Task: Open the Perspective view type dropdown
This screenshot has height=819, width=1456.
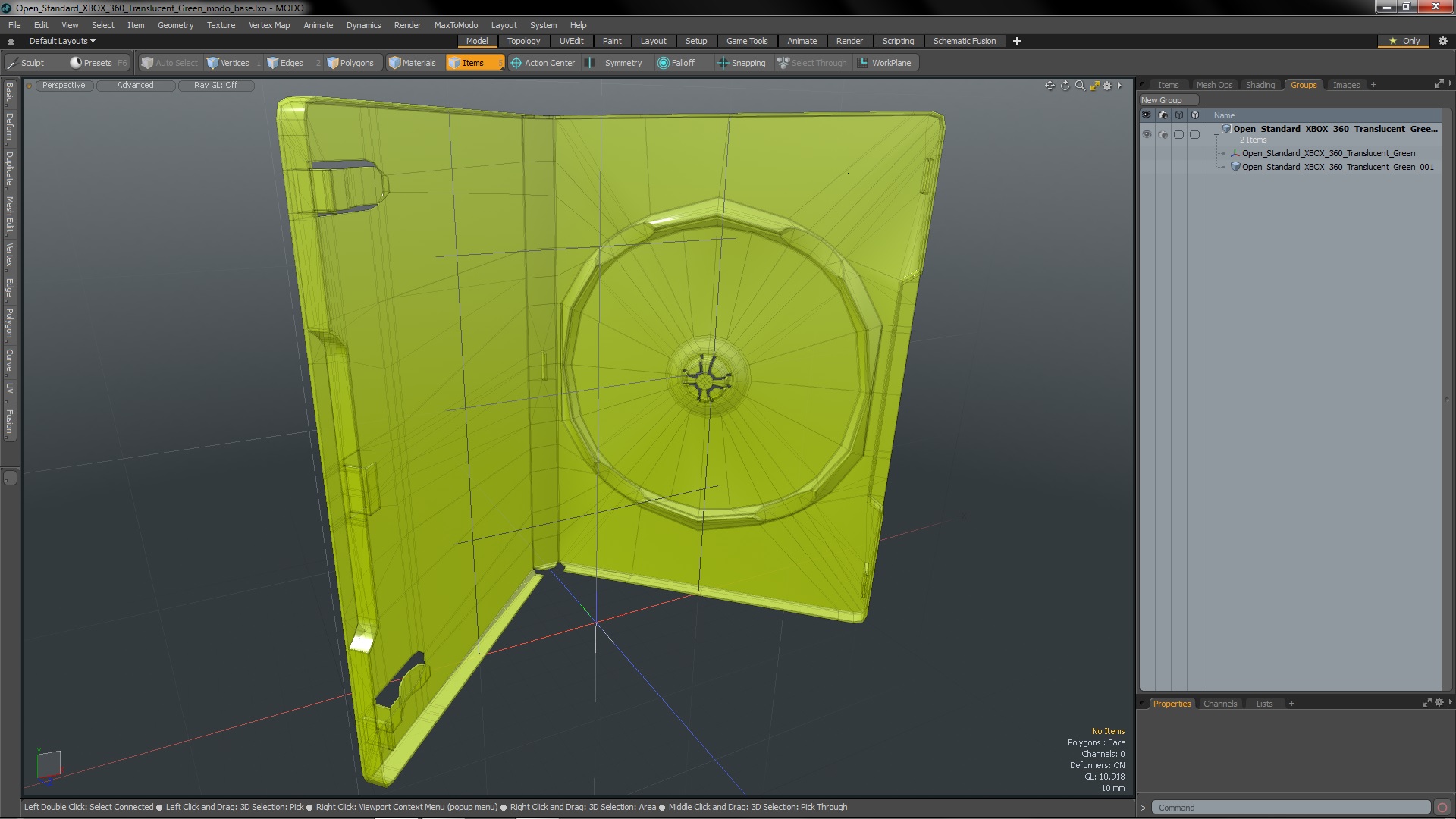Action: tap(64, 85)
